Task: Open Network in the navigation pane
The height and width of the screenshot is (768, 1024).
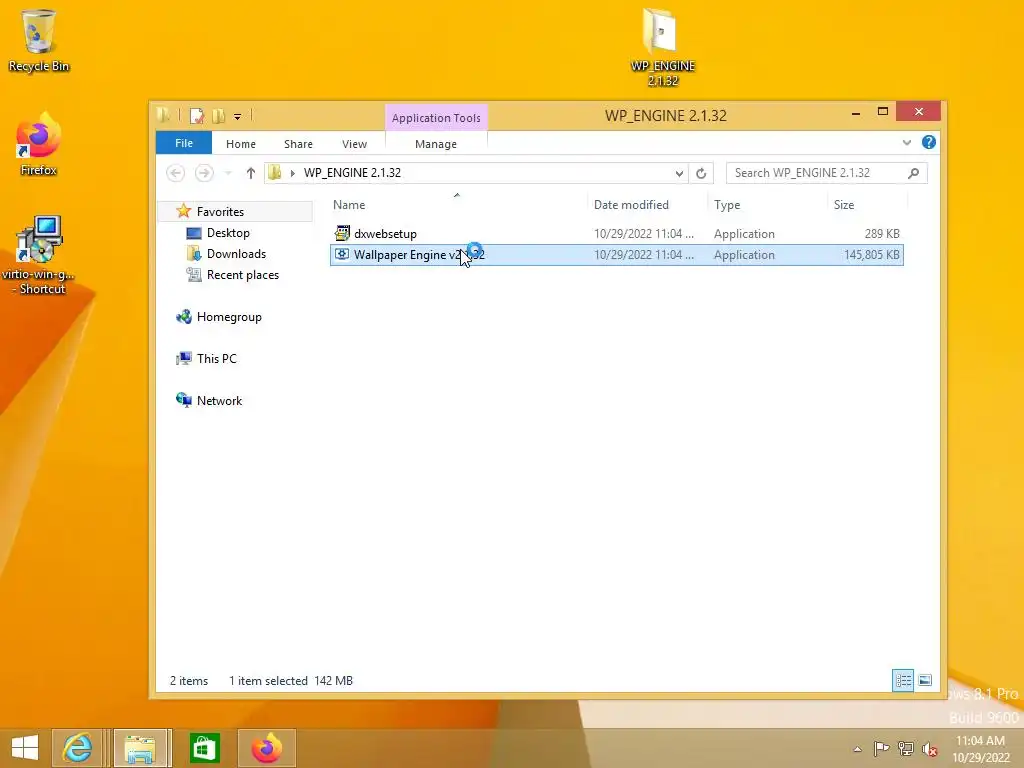Action: [219, 401]
